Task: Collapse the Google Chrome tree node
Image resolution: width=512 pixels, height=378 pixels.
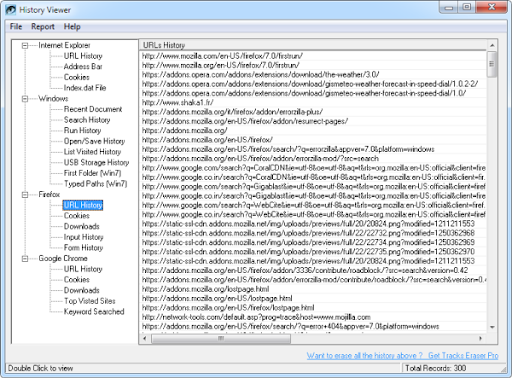Action: coord(25,259)
